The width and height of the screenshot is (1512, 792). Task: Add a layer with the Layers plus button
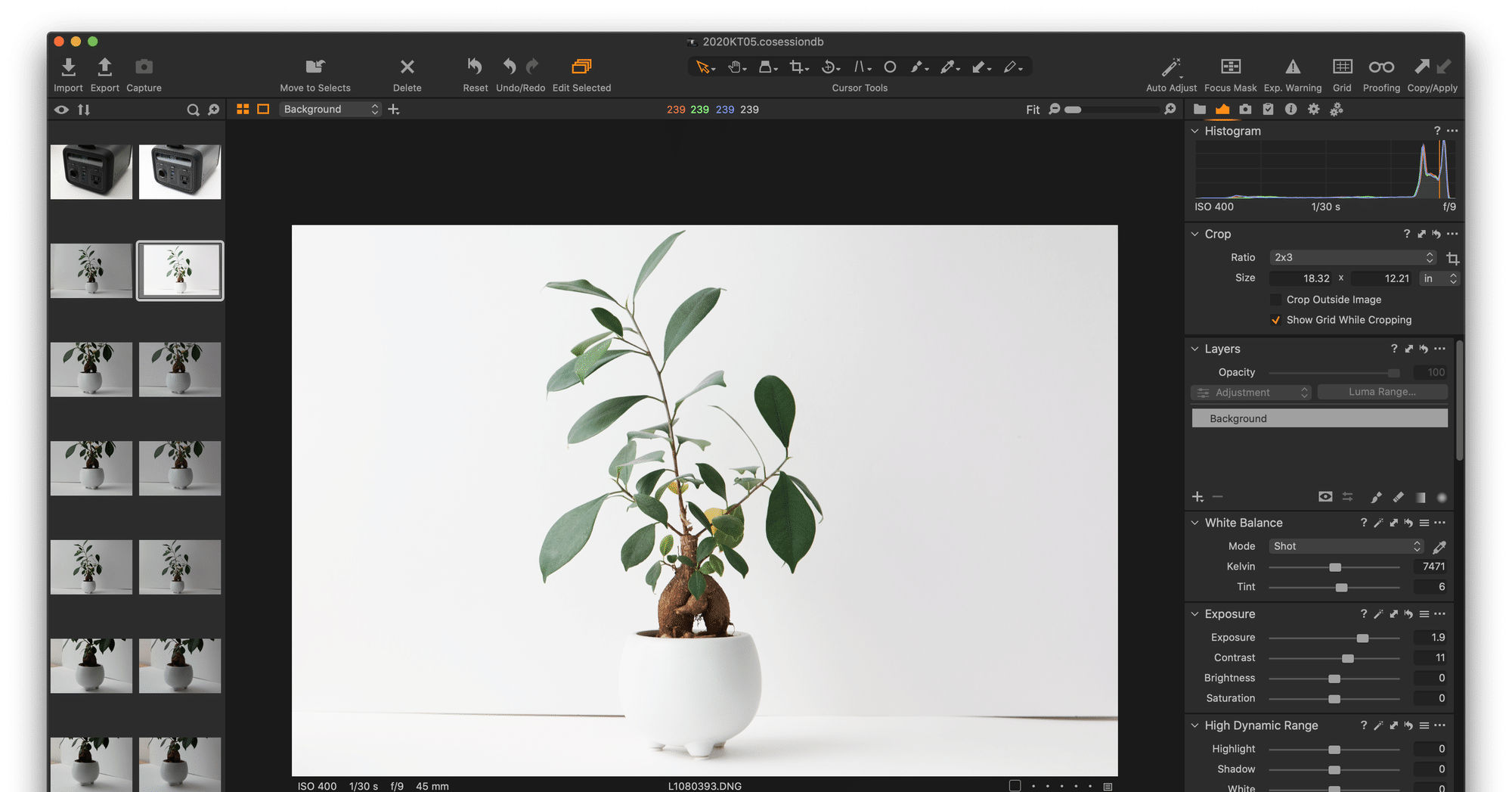(x=1198, y=497)
